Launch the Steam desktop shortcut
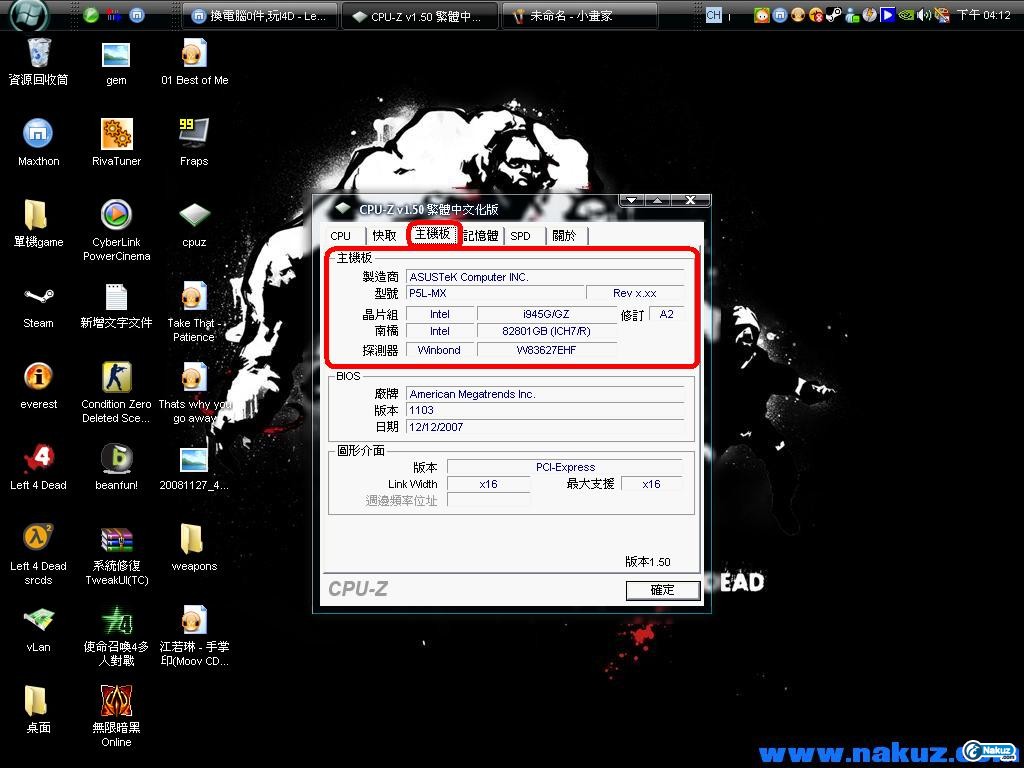Viewport: 1024px width, 768px height. [x=38, y=297]
